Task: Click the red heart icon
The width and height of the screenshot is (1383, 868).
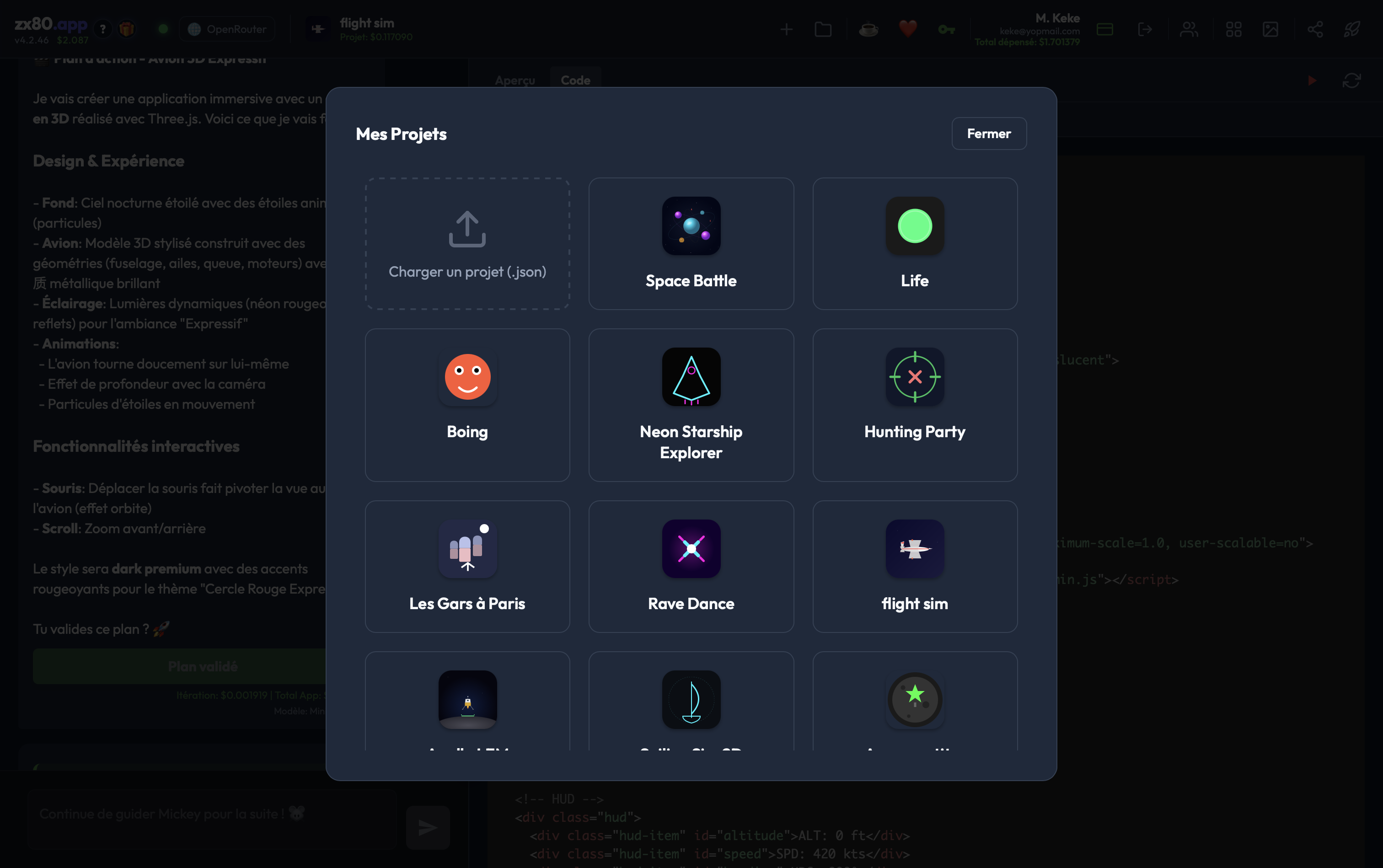Action: (x=908, y=29)
